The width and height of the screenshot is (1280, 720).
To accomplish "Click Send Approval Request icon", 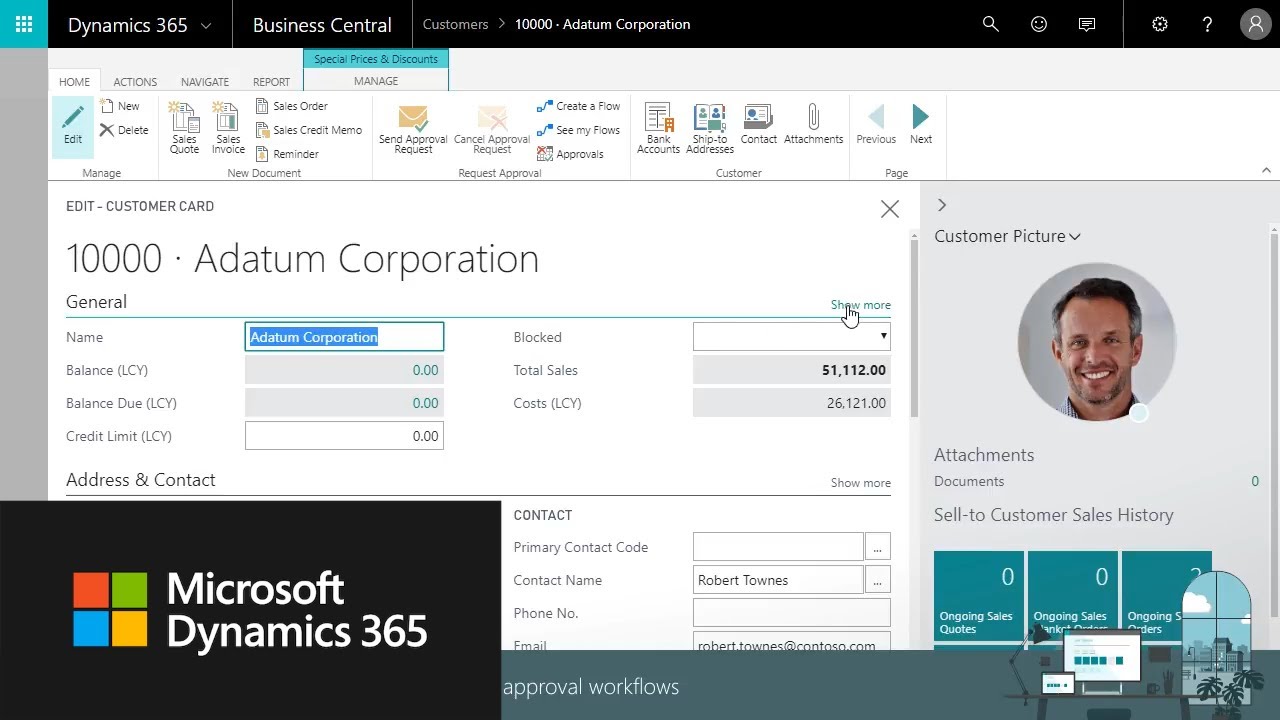I will pyautogui.click(x=413, y=128).
